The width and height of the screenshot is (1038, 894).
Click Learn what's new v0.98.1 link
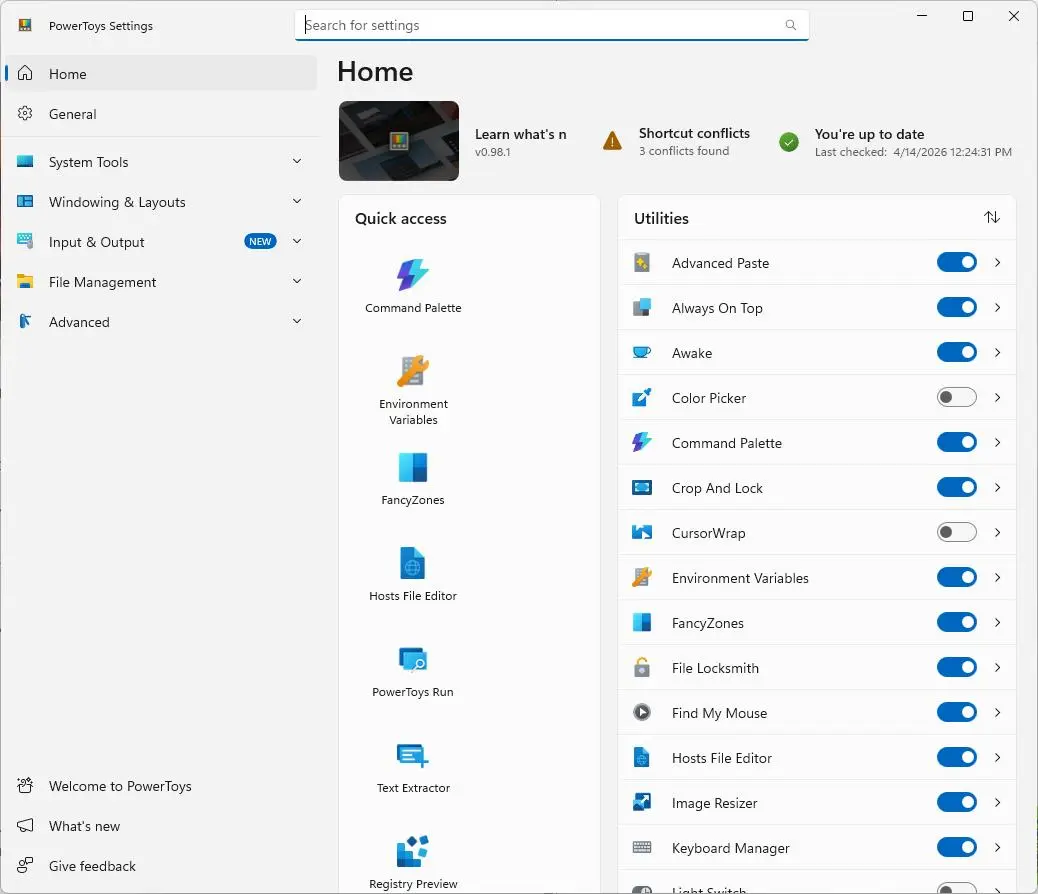[x=520, y=142]
